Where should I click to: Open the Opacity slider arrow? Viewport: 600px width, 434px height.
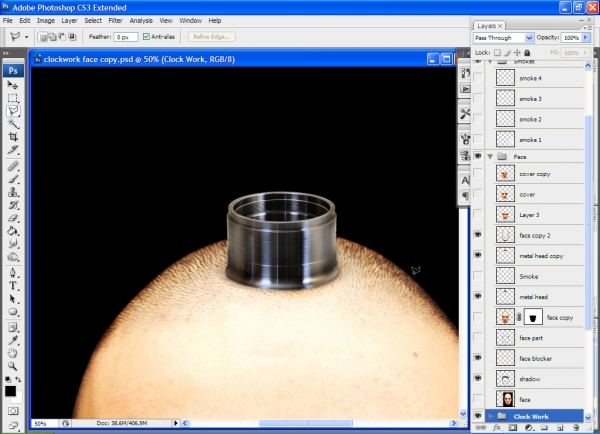pos(585,38)
